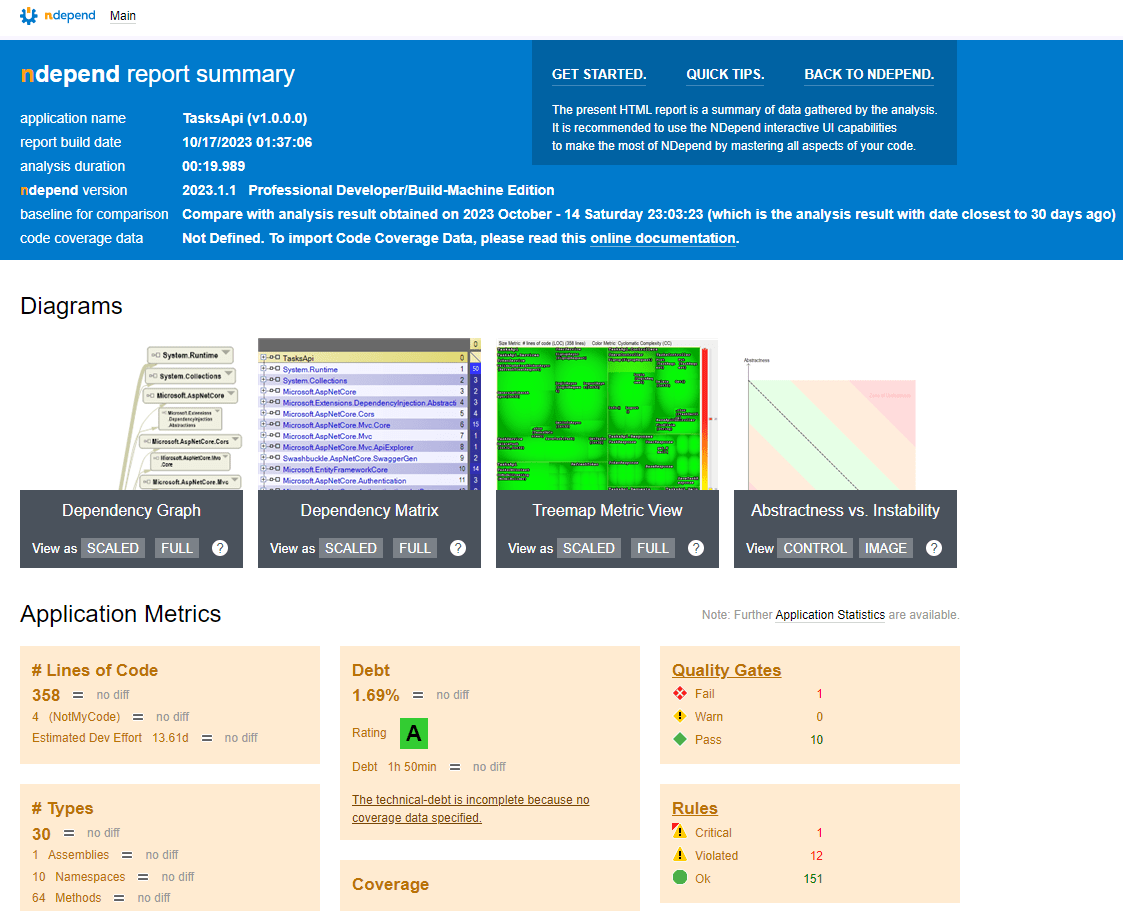View Dependency Matrix as FULL
This screenshot has width=1123, height=911.
[x=415, y=548]
